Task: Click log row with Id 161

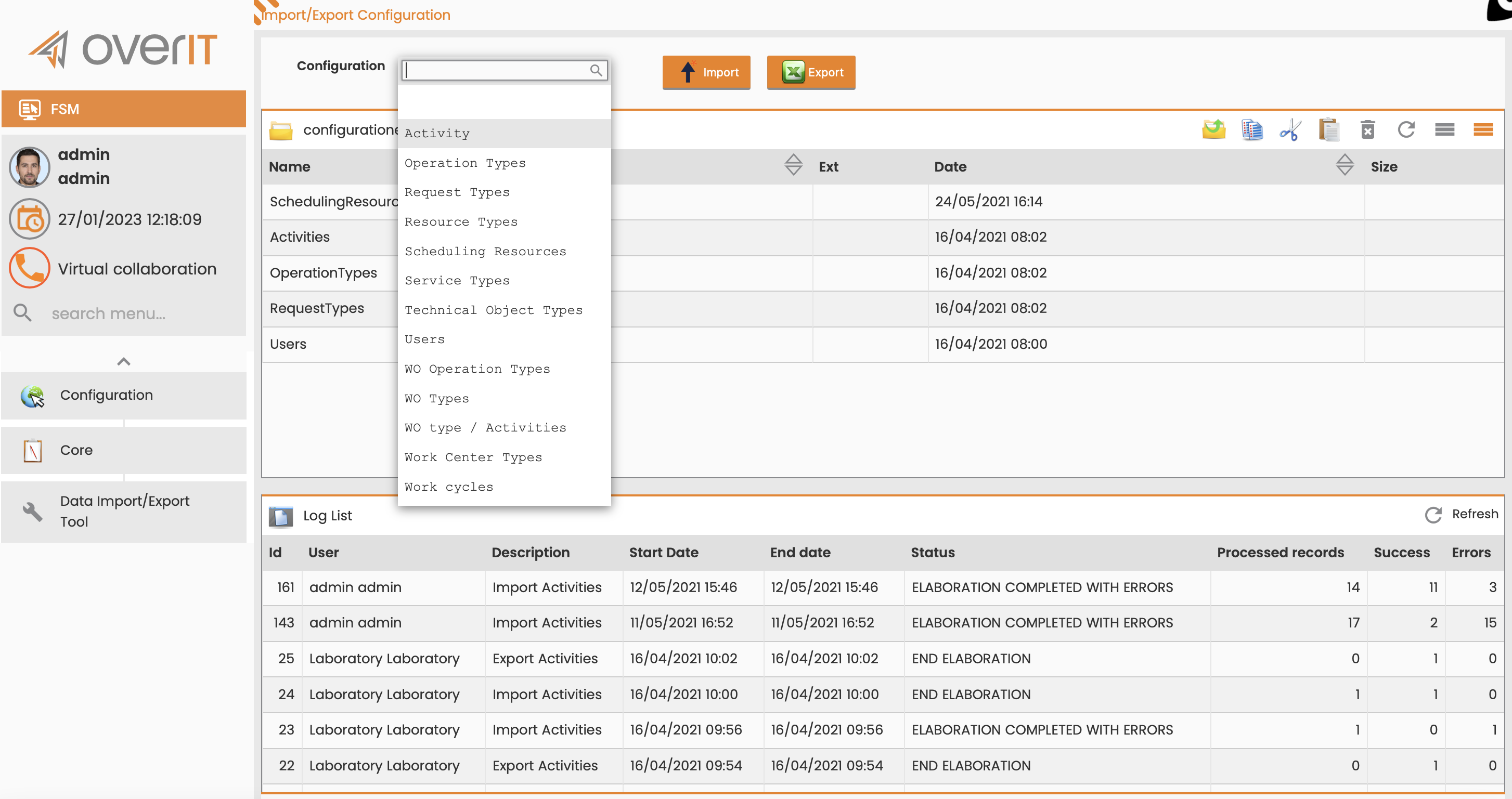Action: pos(883,587)
